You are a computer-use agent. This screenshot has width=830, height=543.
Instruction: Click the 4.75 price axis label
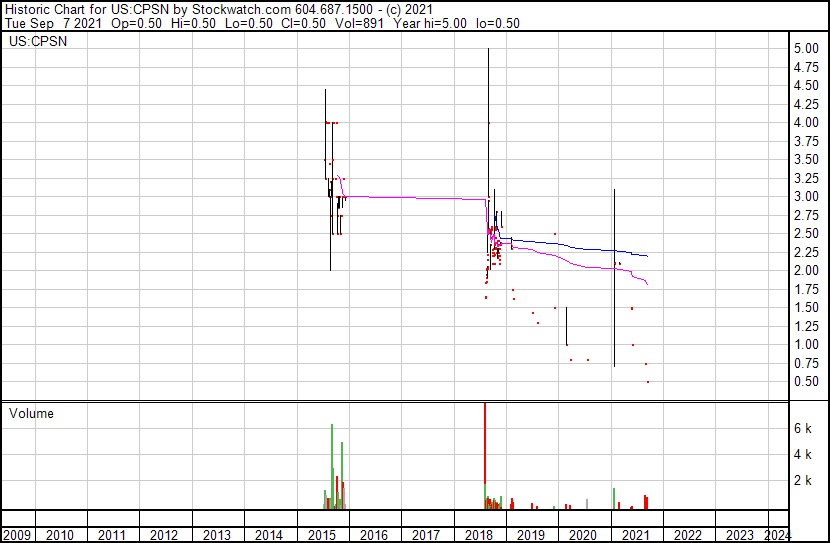point(806,67)
